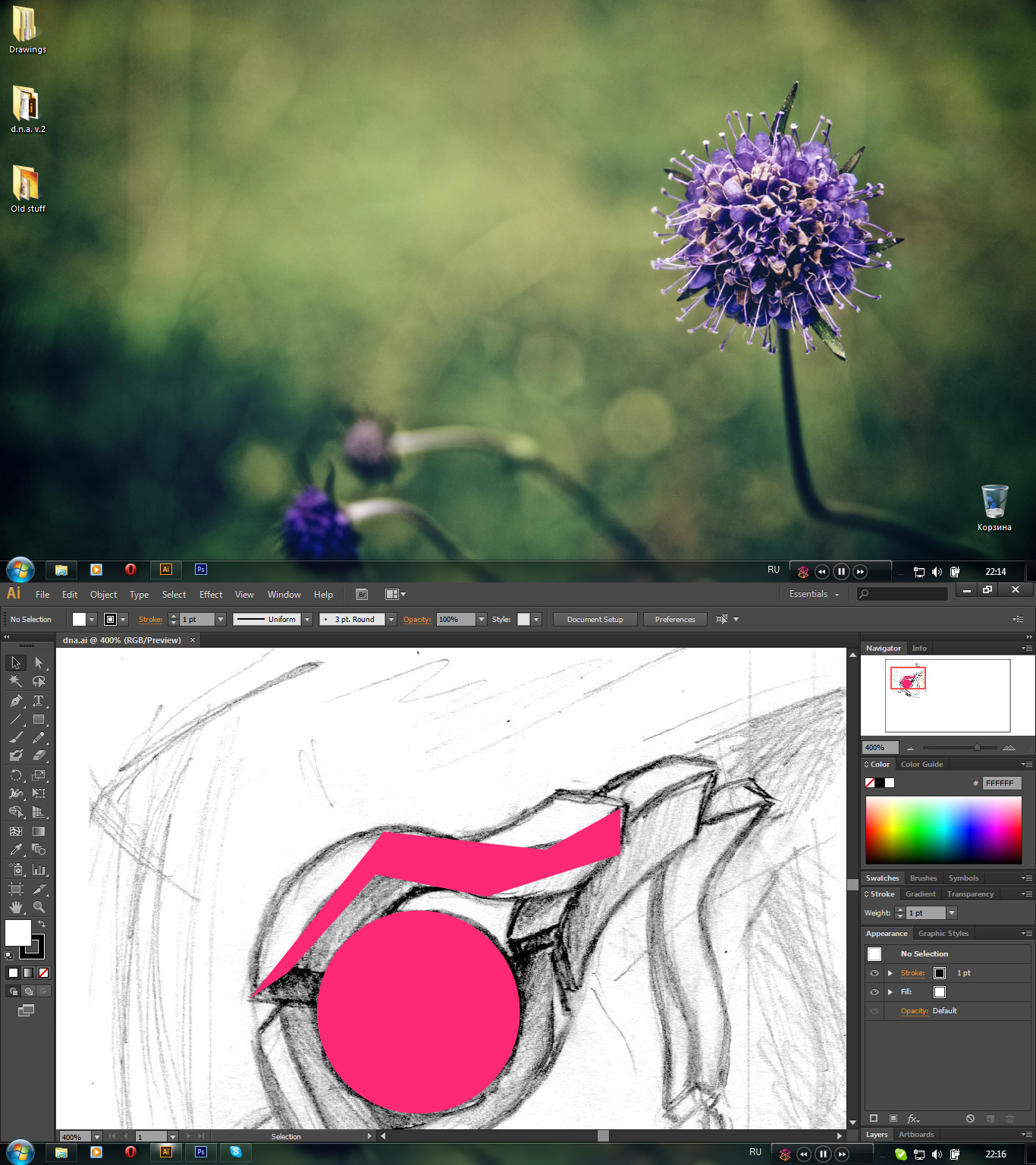The height and width of the screenshot is (1165, 1036).
Task: Select the Lasso tool
Action: 38,681
